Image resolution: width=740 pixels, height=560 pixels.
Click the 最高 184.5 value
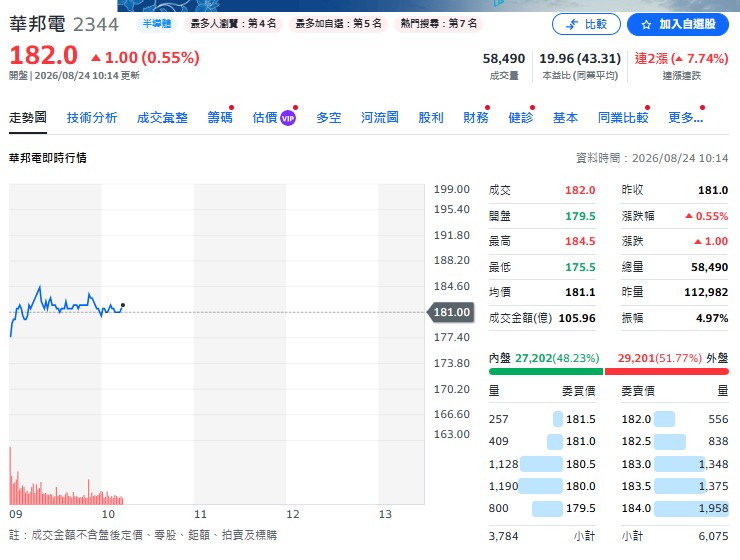tap(580, 241)
